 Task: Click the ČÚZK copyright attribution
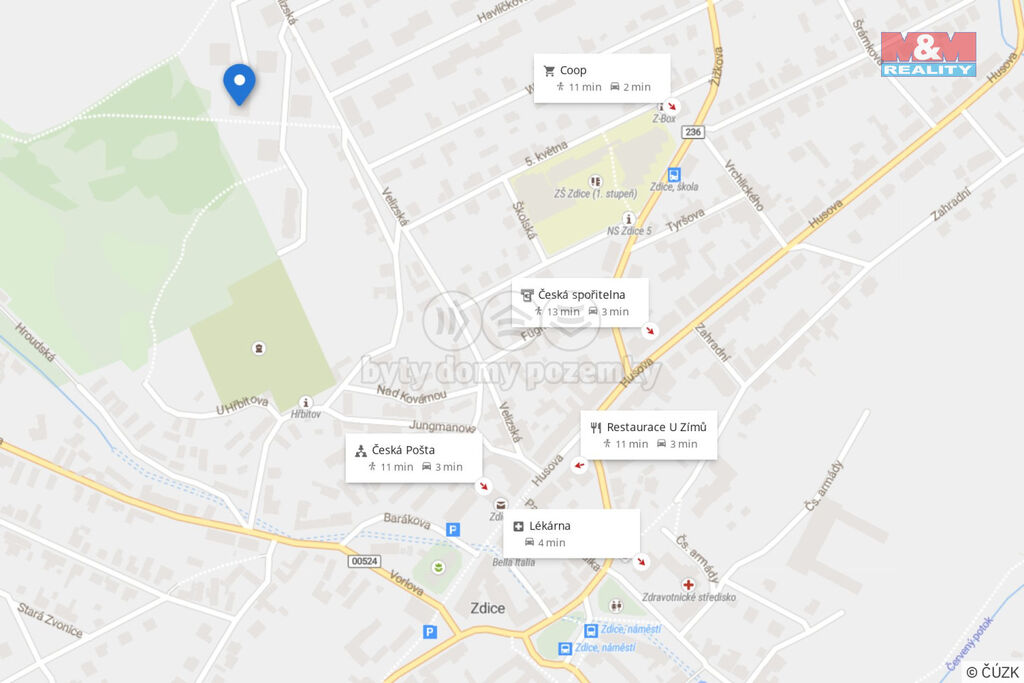pos(991,672)
